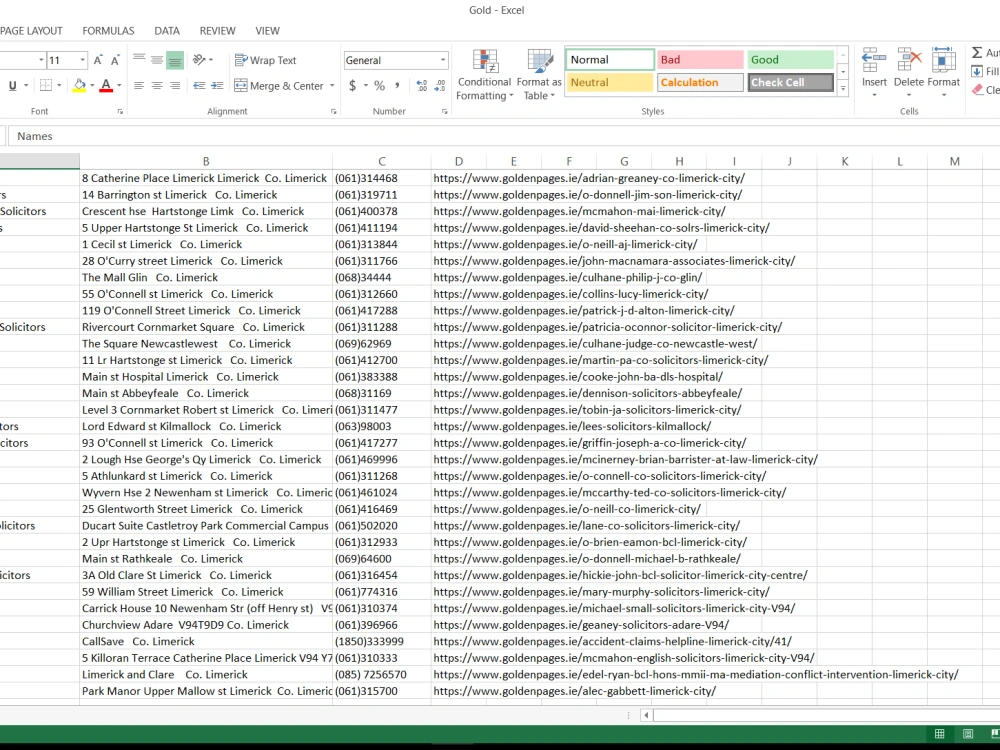The width and height of the screenshot is (1000, 750).
Task: Switch to Page Layout view in status bar
Action: pos(967,734)
